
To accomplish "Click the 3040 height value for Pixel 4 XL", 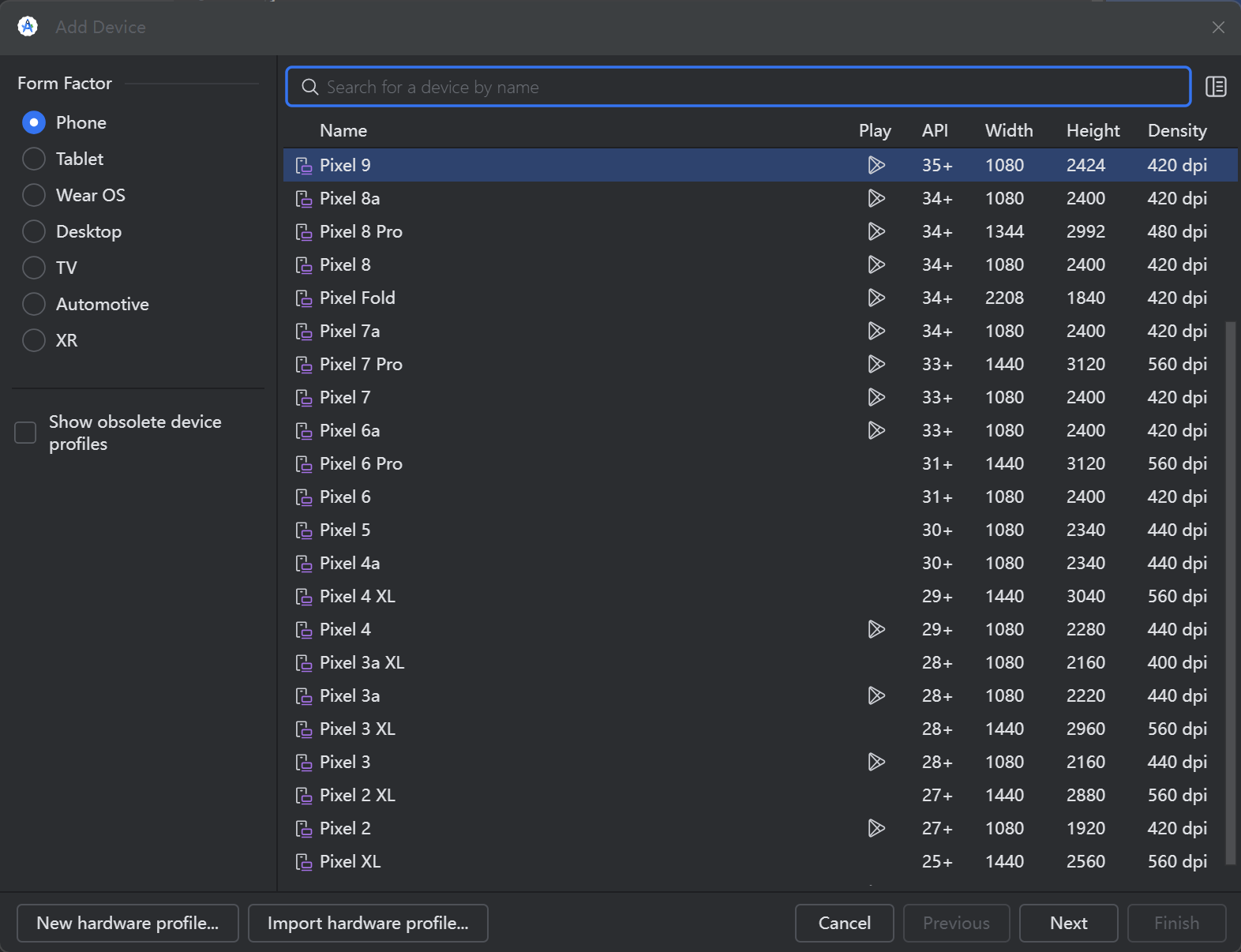I will [1085, 596].
